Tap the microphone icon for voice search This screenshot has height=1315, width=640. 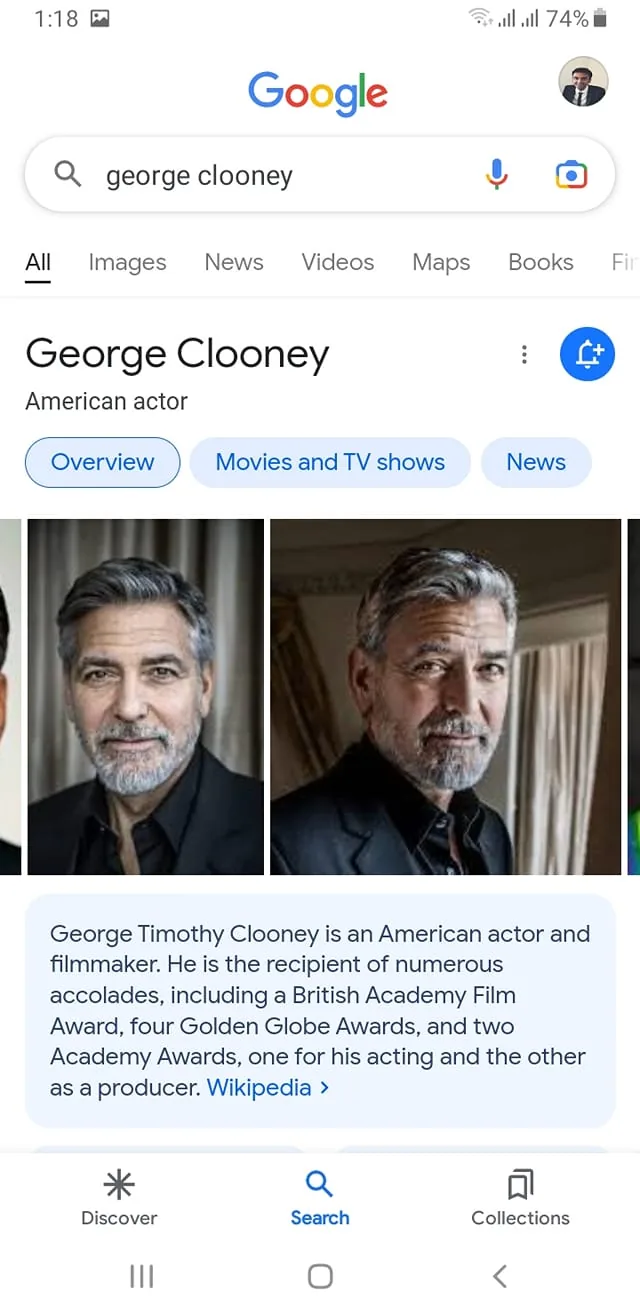click(x=495, y=174)
